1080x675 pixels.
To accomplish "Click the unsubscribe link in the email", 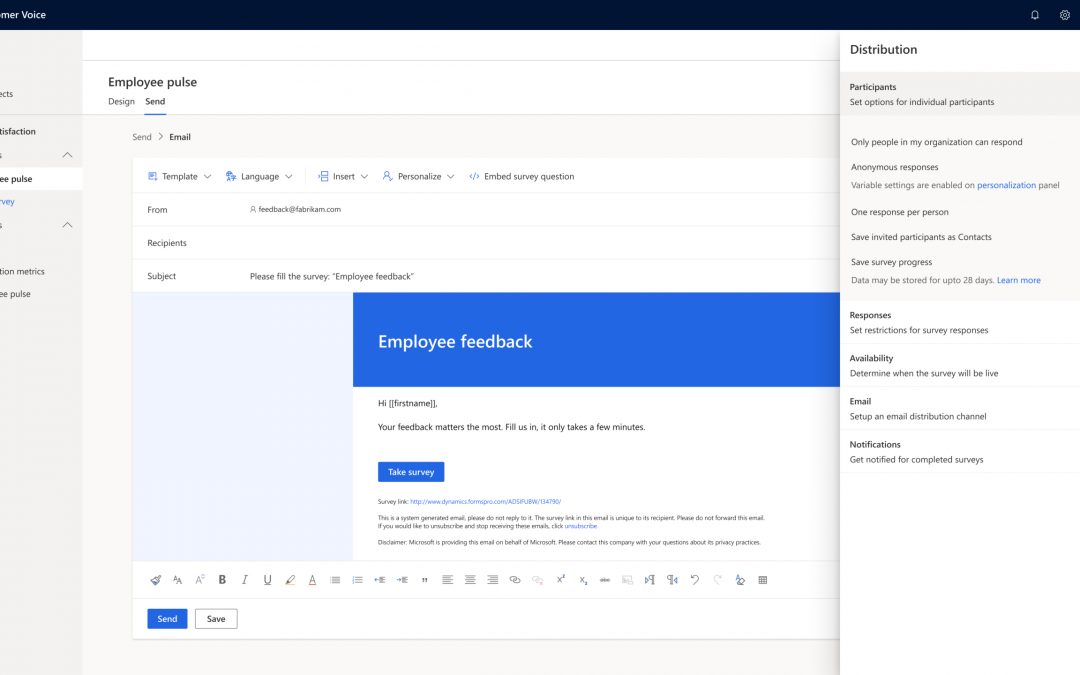I will pyautogui.click(x=581, y=526).
